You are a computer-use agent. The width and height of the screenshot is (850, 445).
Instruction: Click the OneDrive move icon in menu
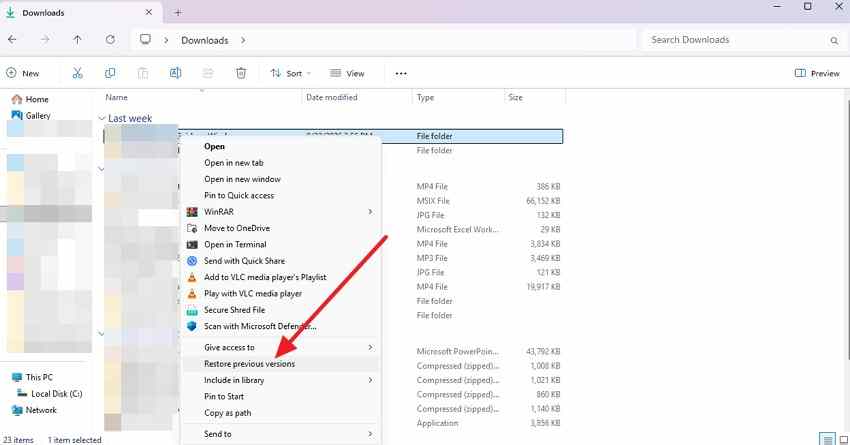[192, 228]
